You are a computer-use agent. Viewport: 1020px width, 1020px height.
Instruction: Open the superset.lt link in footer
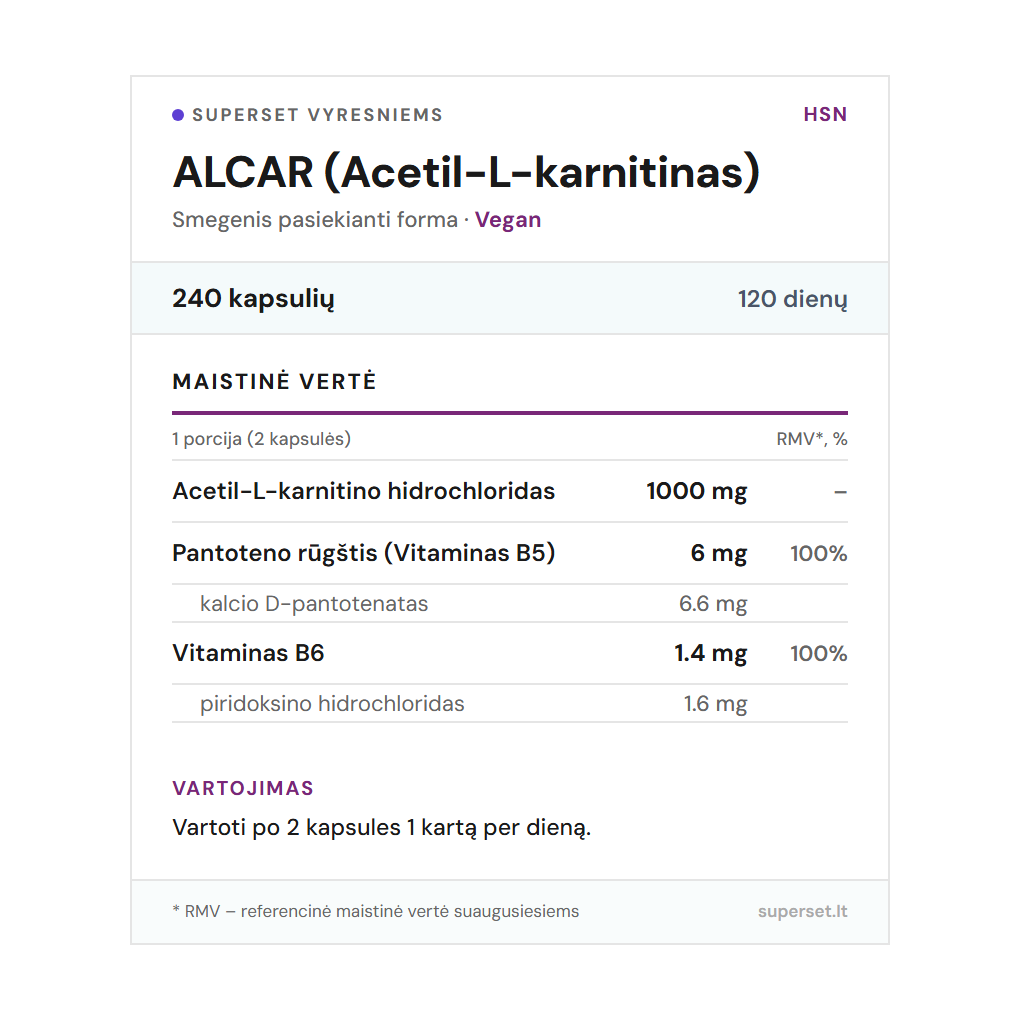(x=802, y=911)
